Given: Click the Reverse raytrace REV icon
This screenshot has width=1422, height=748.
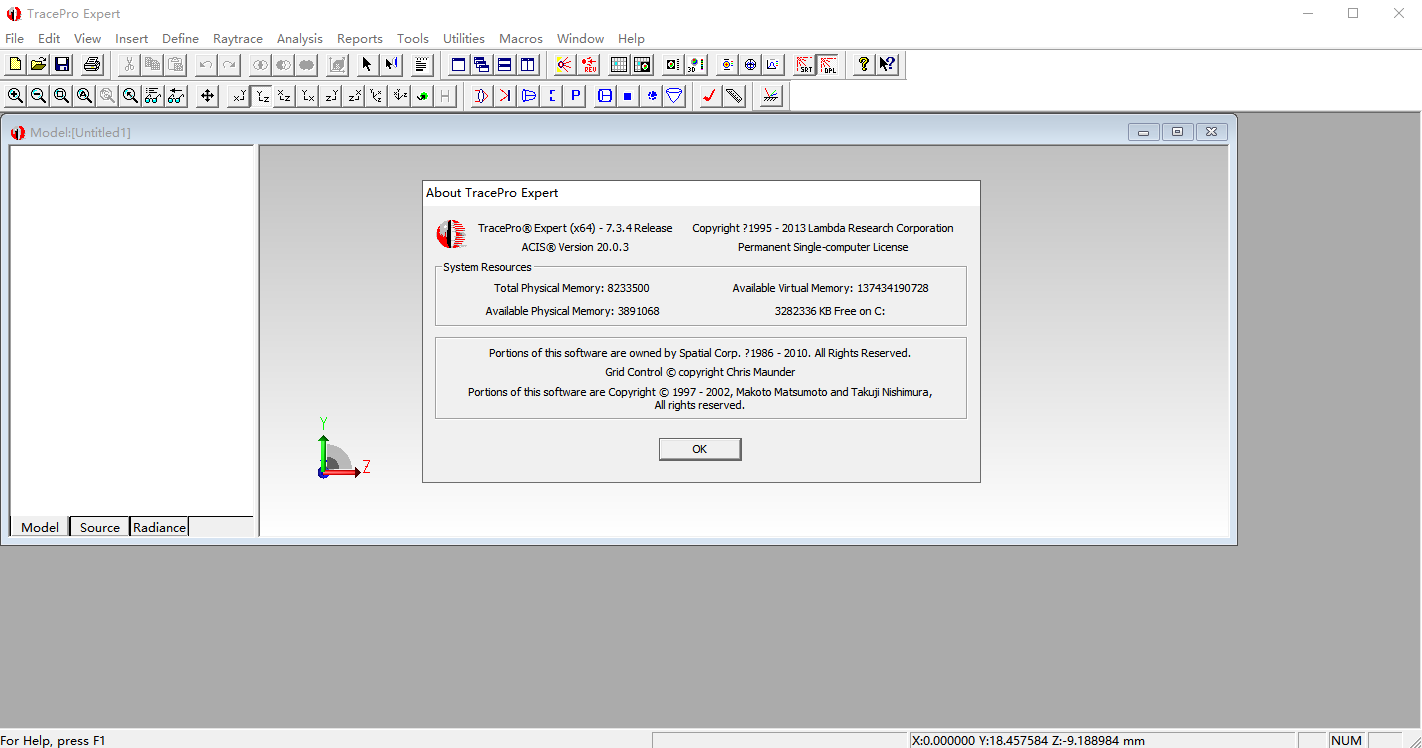Looking at the screenshot, I should click(589, 65).
